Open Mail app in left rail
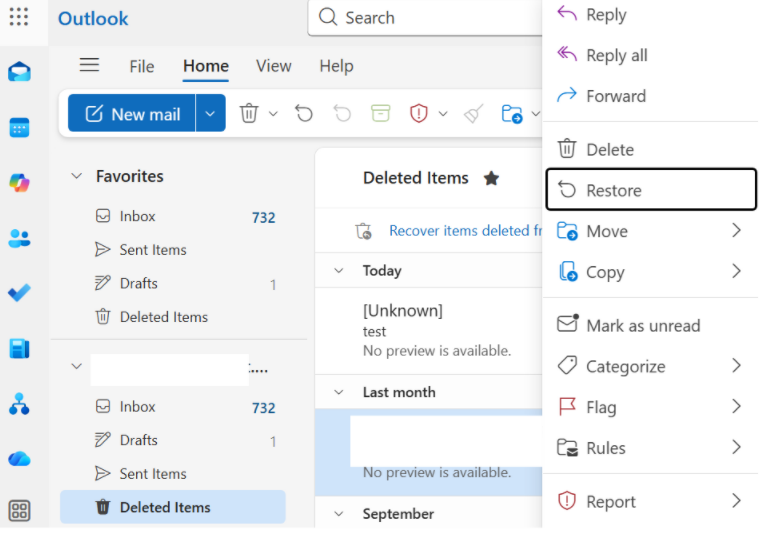 click(x=19, y=72)
